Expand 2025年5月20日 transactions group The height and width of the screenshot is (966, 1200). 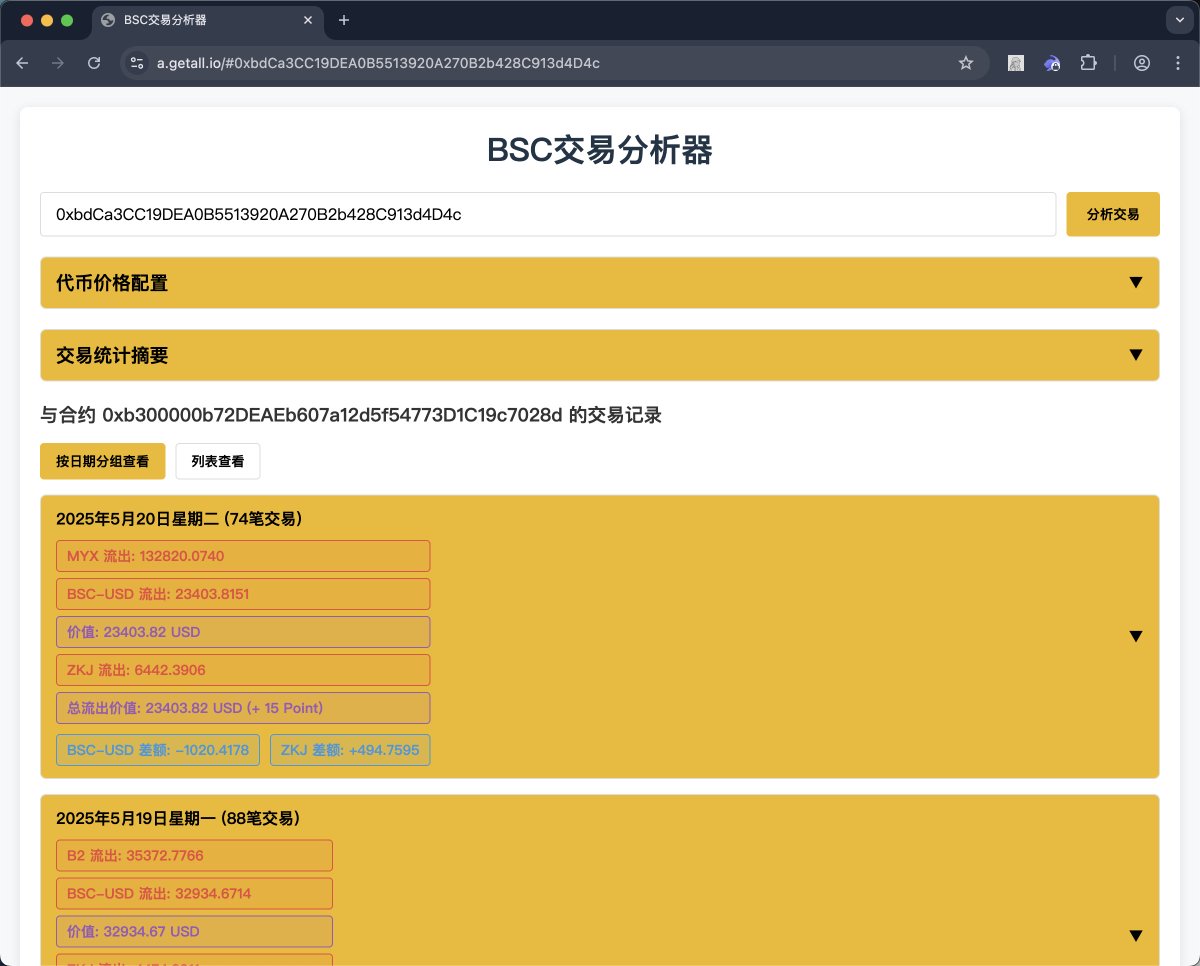coord(1135,636)
